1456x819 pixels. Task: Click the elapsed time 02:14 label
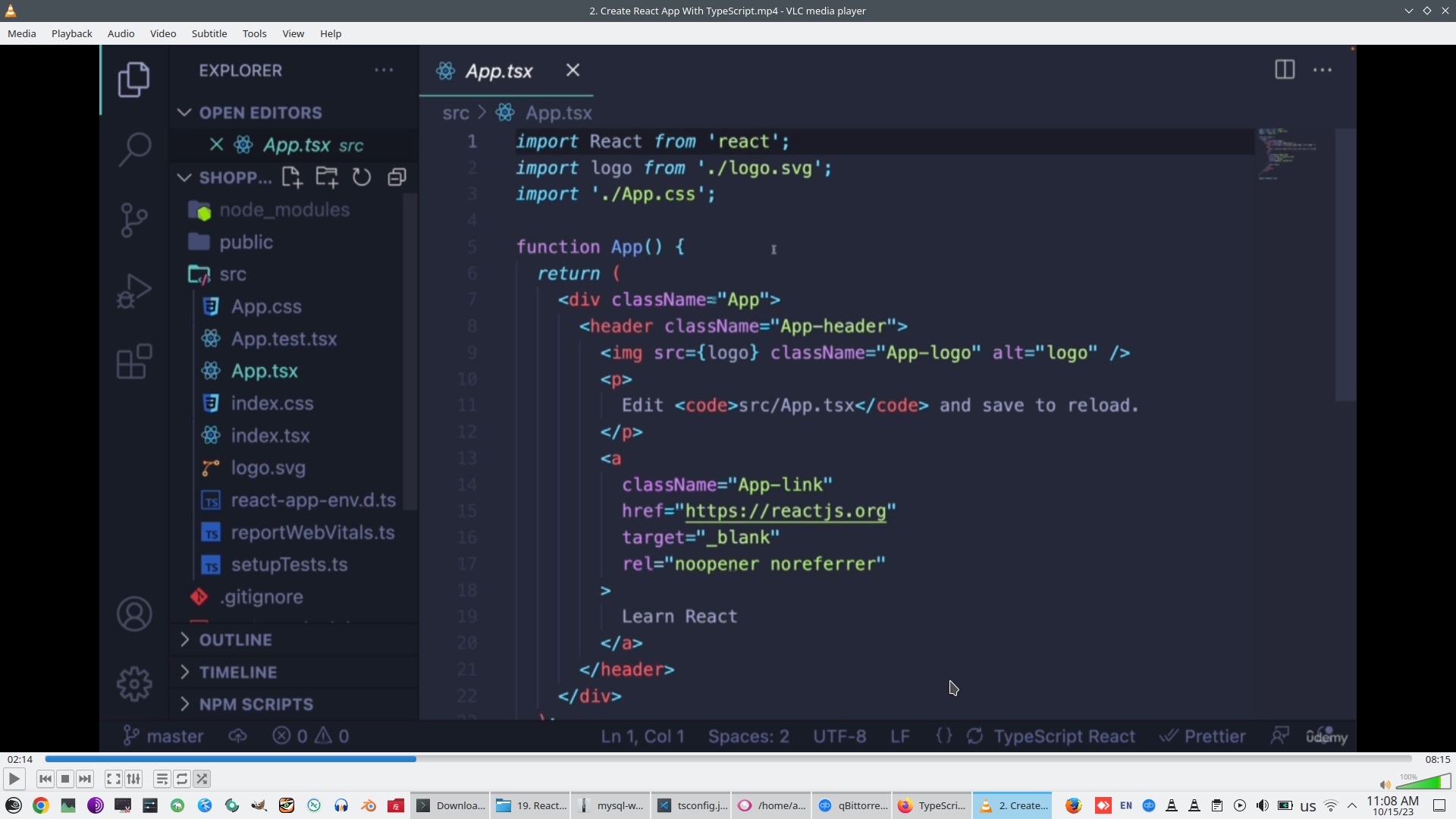tap(20, 759)
